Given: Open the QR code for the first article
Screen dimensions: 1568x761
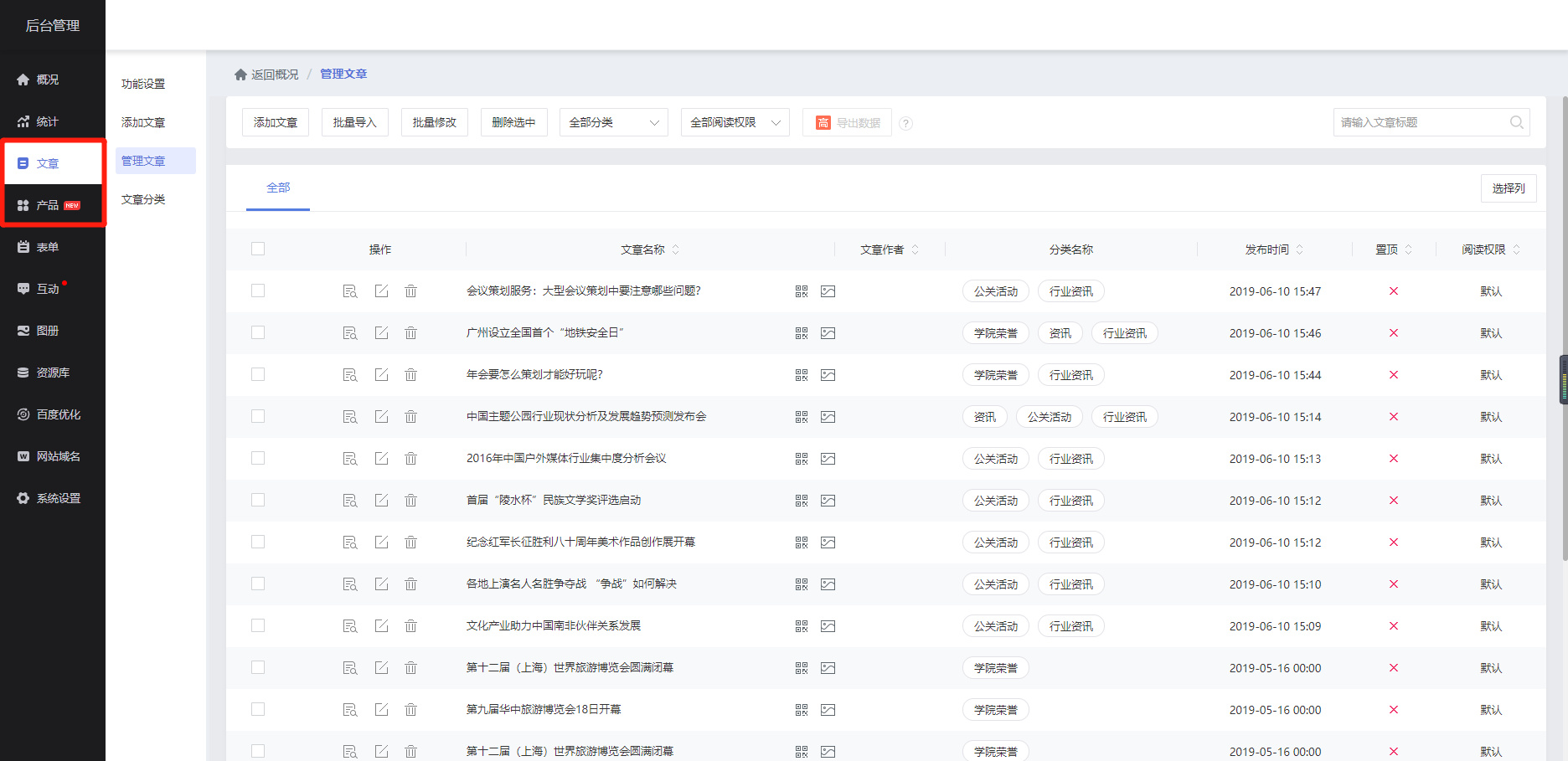Looking at the screenshot, I should [x=802, y=291].
